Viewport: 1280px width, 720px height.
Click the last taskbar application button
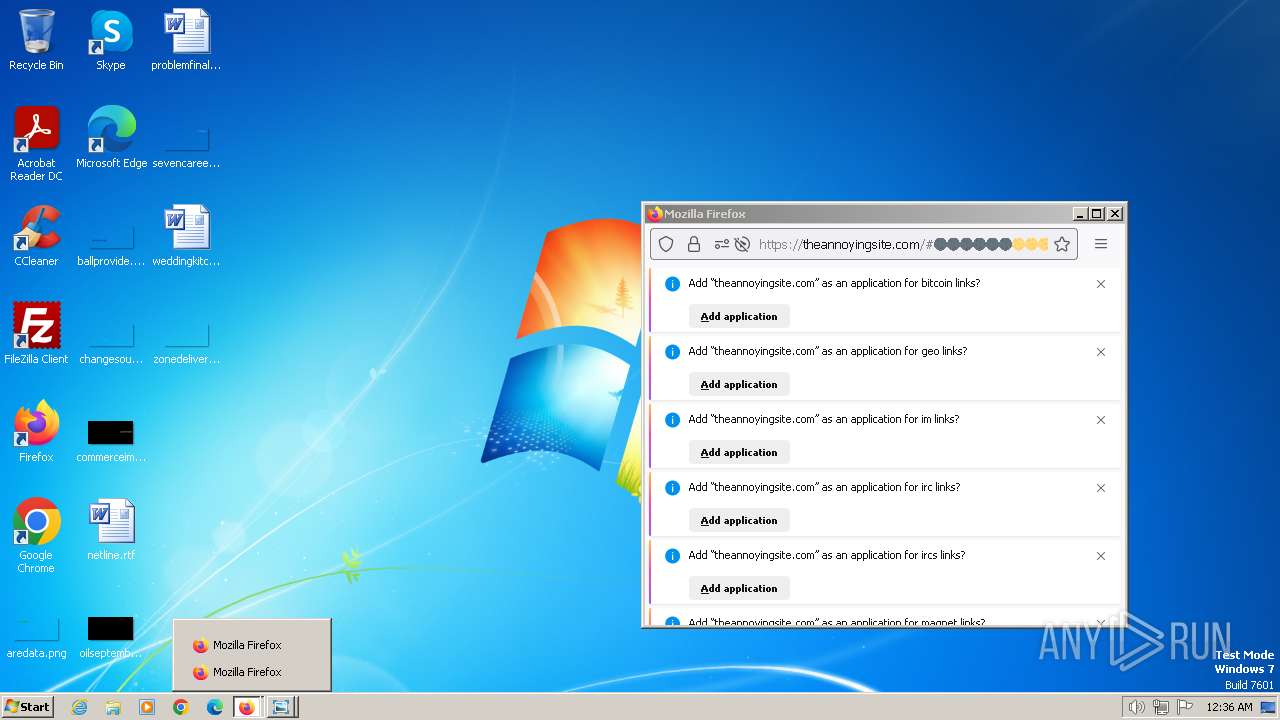(281, 707)
